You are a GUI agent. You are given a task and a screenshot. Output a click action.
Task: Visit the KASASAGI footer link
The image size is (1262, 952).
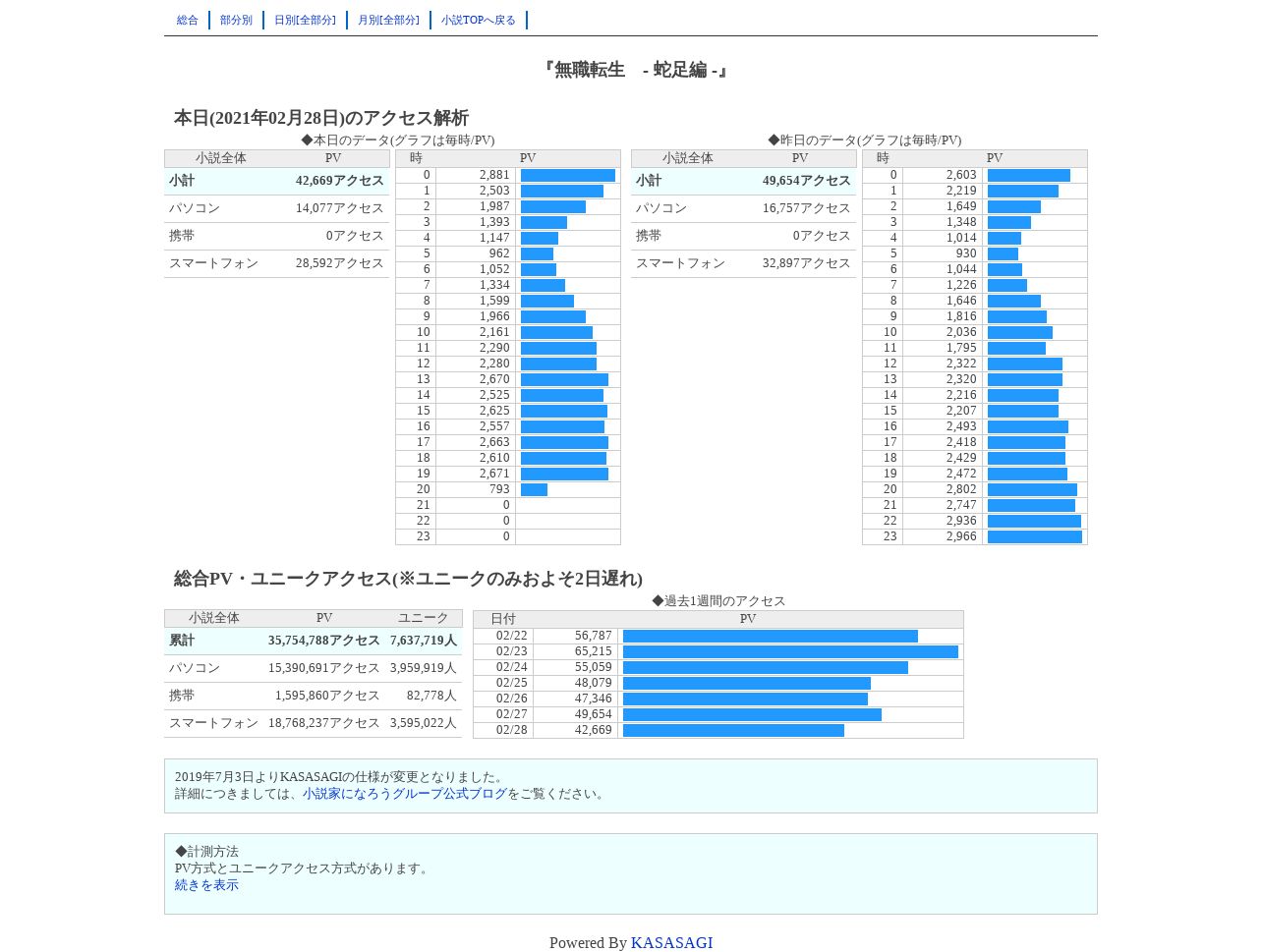(671, 943)
